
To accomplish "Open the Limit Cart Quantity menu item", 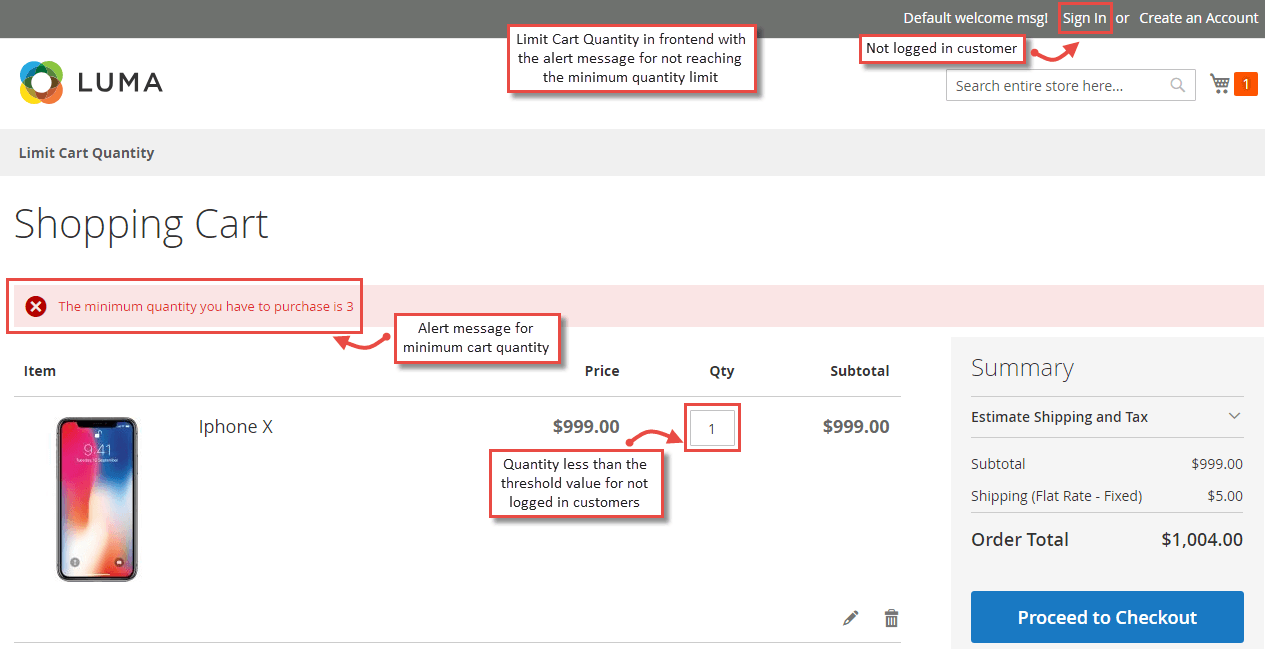I will click(87, 153).
